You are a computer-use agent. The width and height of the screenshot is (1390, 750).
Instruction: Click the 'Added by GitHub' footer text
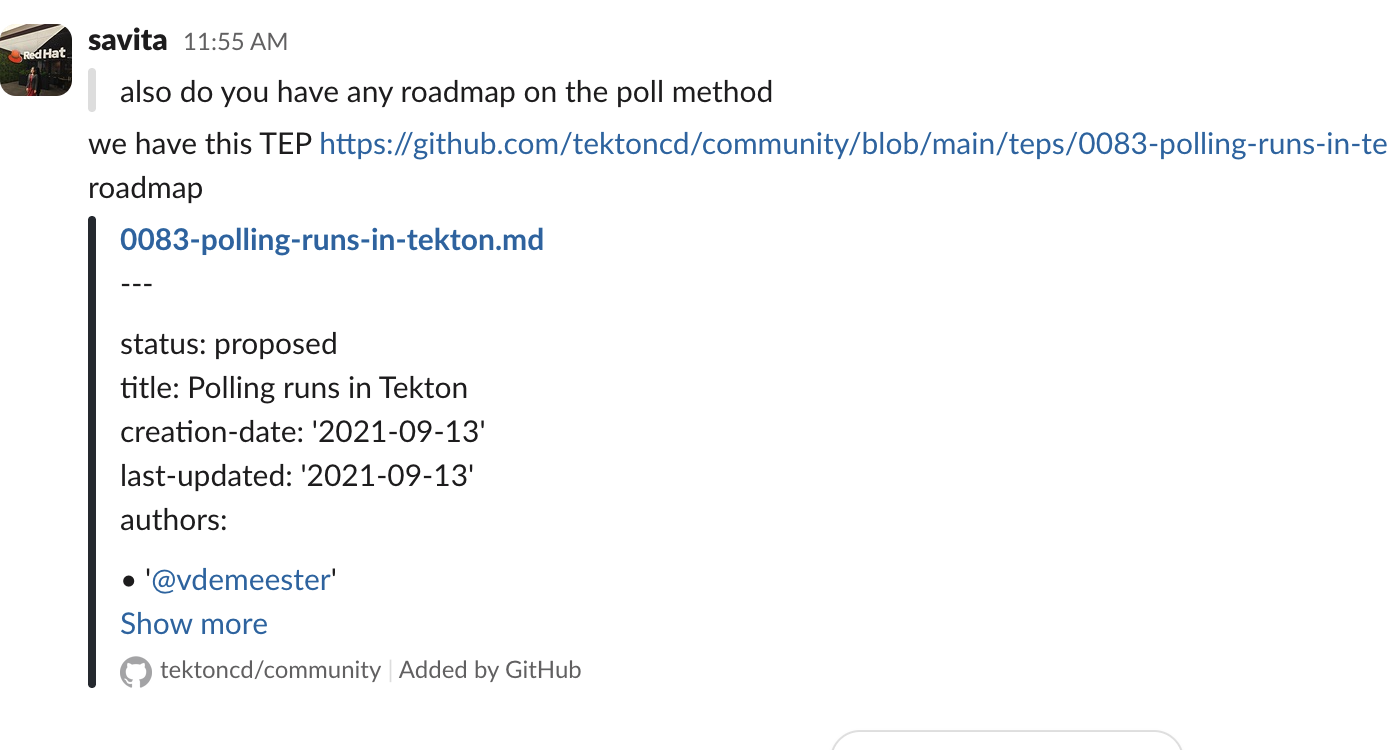point(490,670)
